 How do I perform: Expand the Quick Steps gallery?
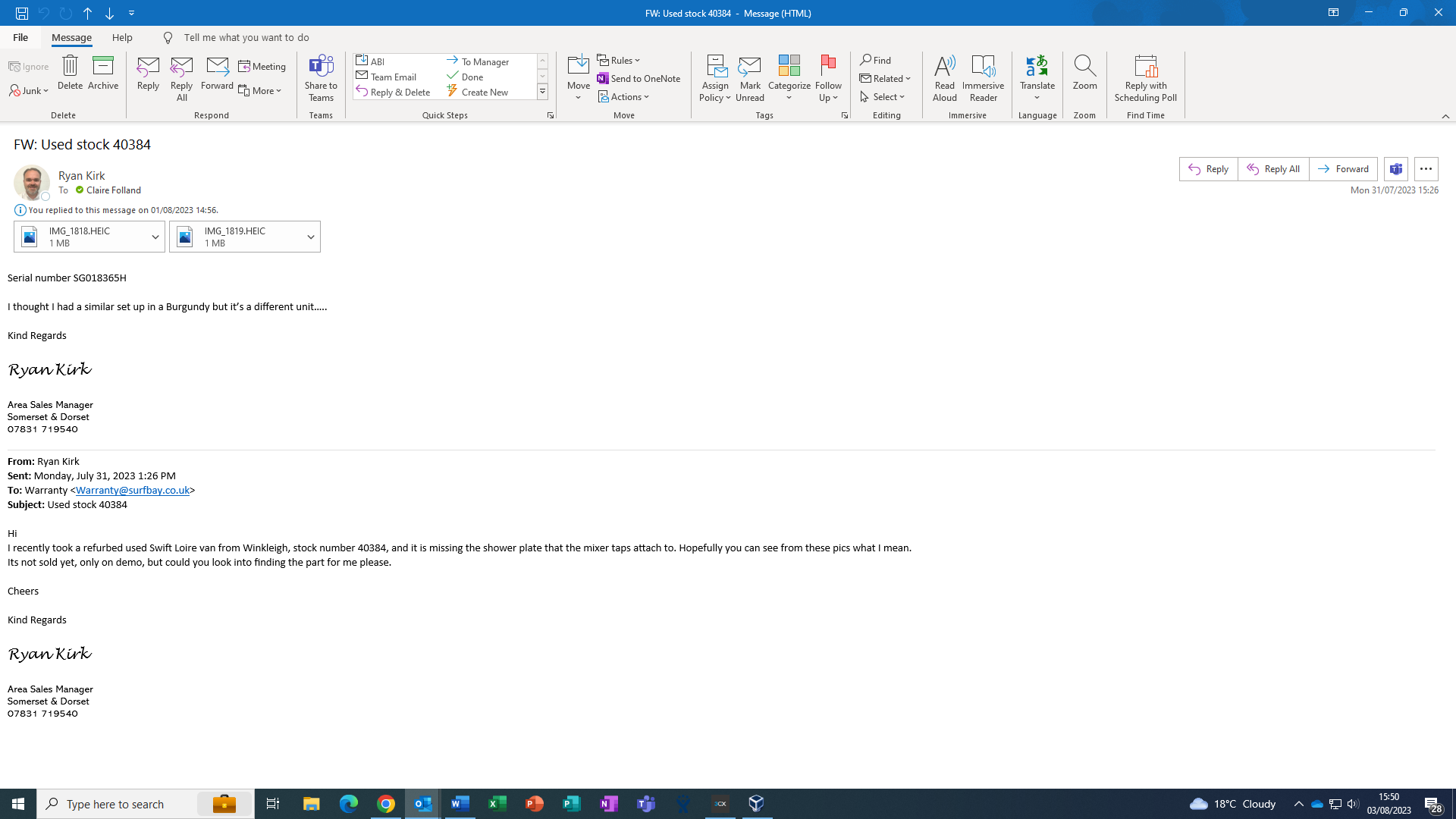(x=542, y=92)
